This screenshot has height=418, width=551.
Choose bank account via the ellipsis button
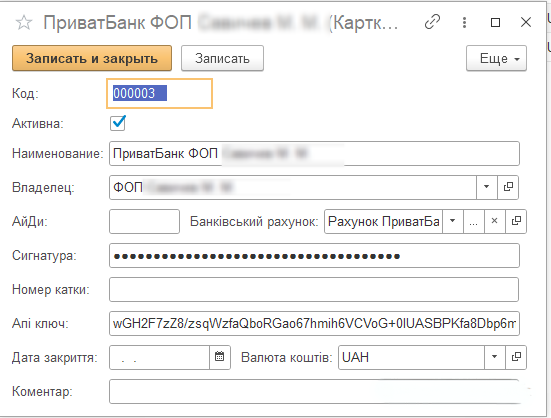tap(474, 222)
